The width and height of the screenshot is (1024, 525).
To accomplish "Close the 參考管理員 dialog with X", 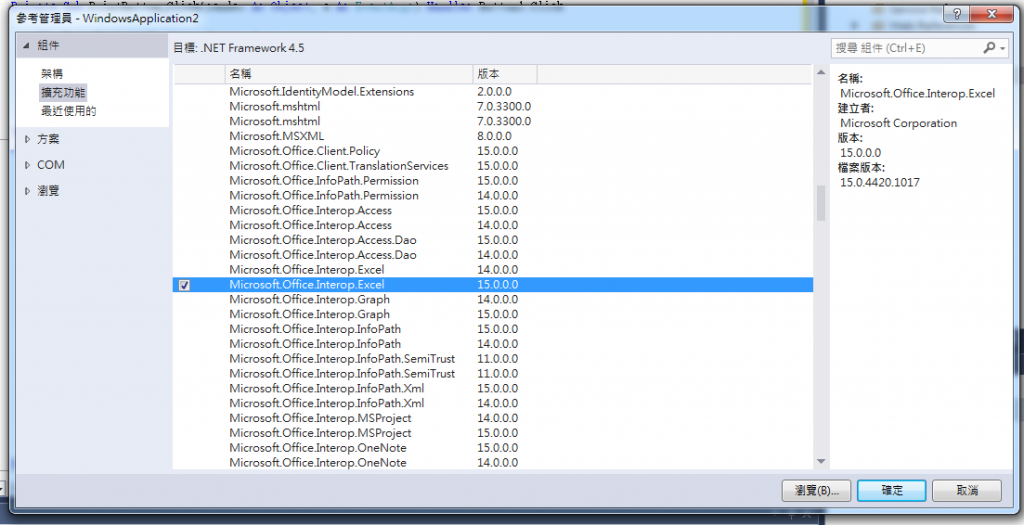I will tap(991, 14).
